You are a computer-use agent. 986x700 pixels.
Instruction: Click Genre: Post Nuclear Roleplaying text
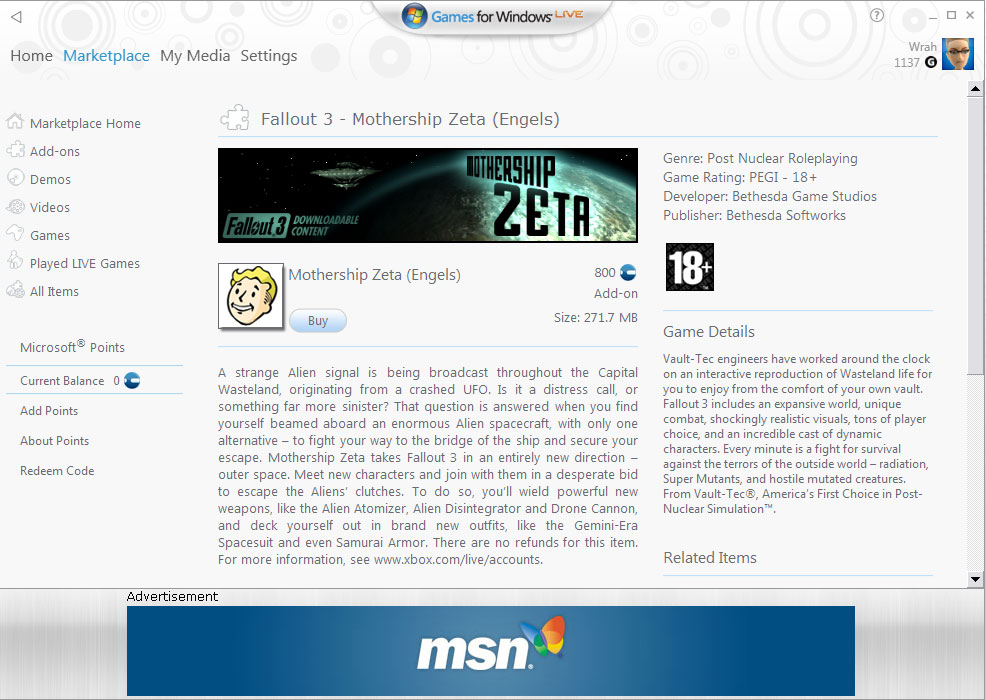click(760, 158)
